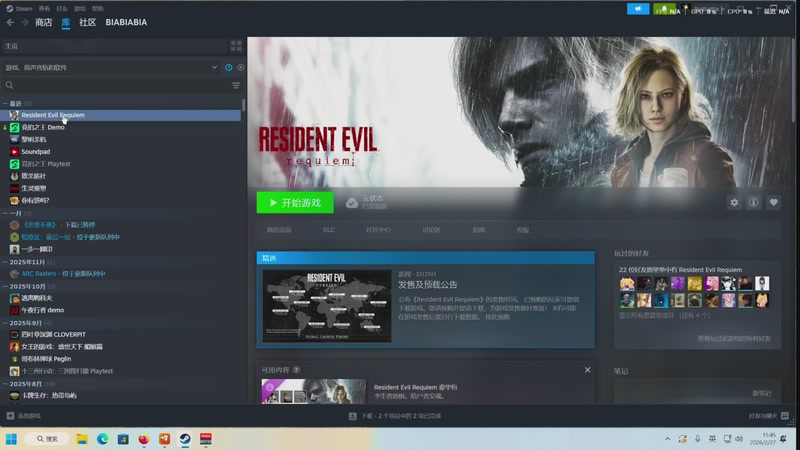Open File Explorer from the taskbar
Viewport: 800px width, 450px height.
click(x=82, y=439)
